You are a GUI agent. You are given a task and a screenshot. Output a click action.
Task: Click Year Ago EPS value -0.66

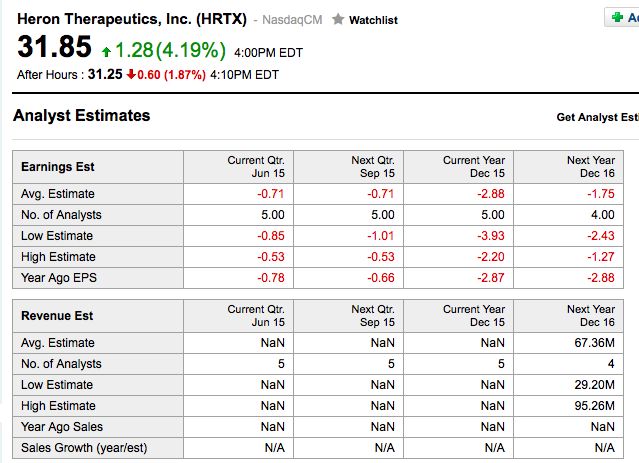[381, 278]
